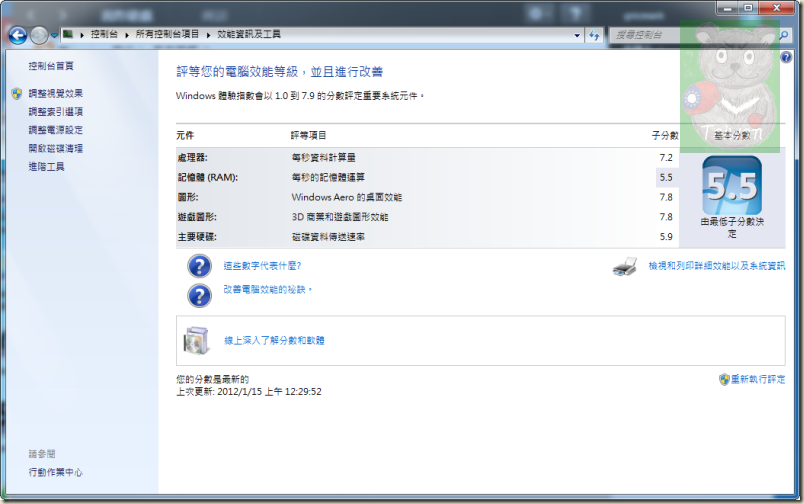Viewport: 804px width, 504px height.
Task: Click question icon beside 這些數字代表什麼
Action: tap(199, 266)
